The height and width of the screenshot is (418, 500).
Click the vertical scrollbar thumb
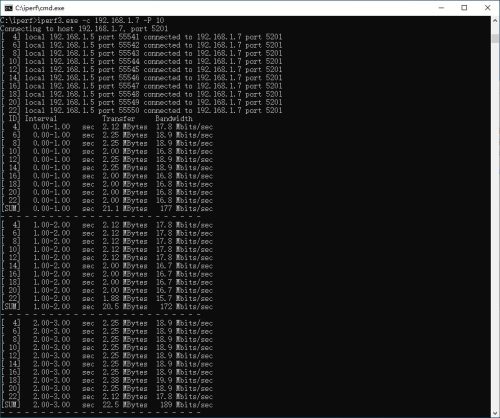click(x=495, y=39)
